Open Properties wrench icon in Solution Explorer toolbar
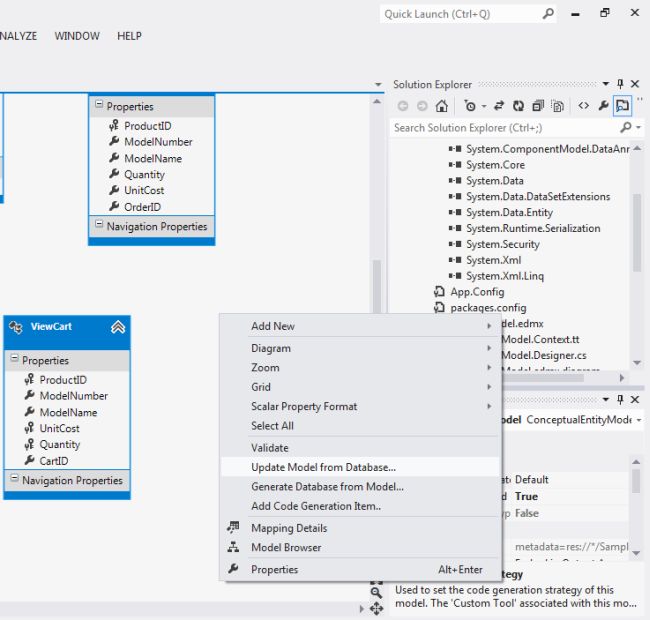The width and height of the screenshot is (650, 620). [x=603, y=106]
